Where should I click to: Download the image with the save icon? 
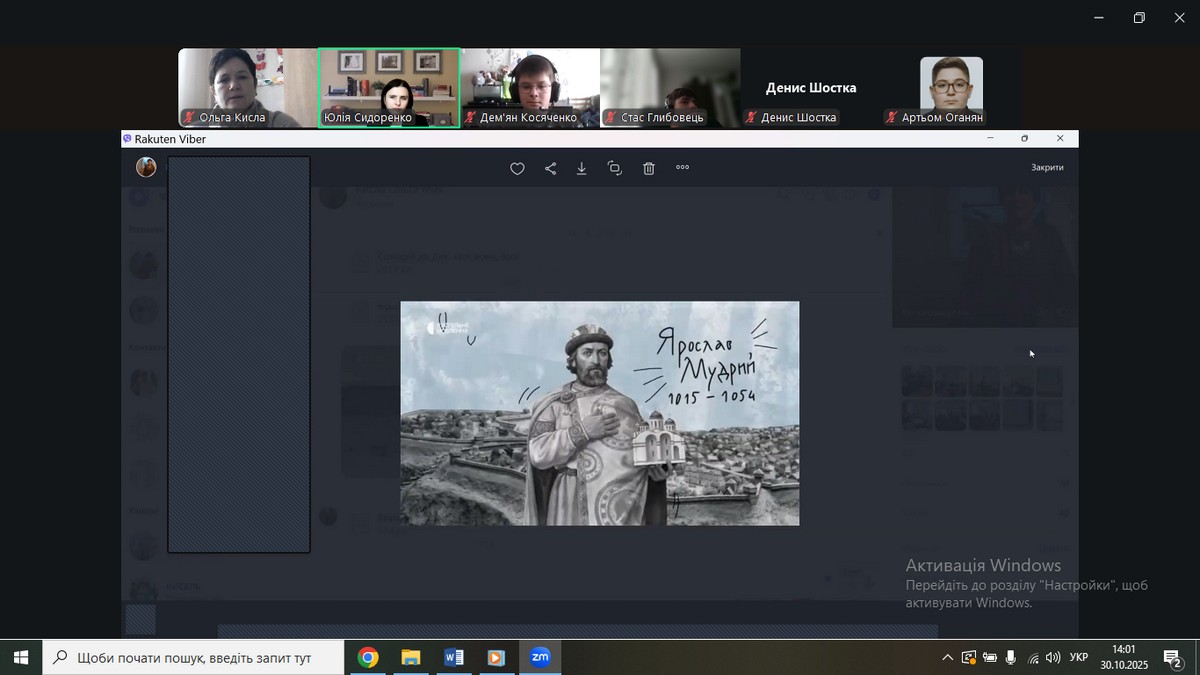582,169
